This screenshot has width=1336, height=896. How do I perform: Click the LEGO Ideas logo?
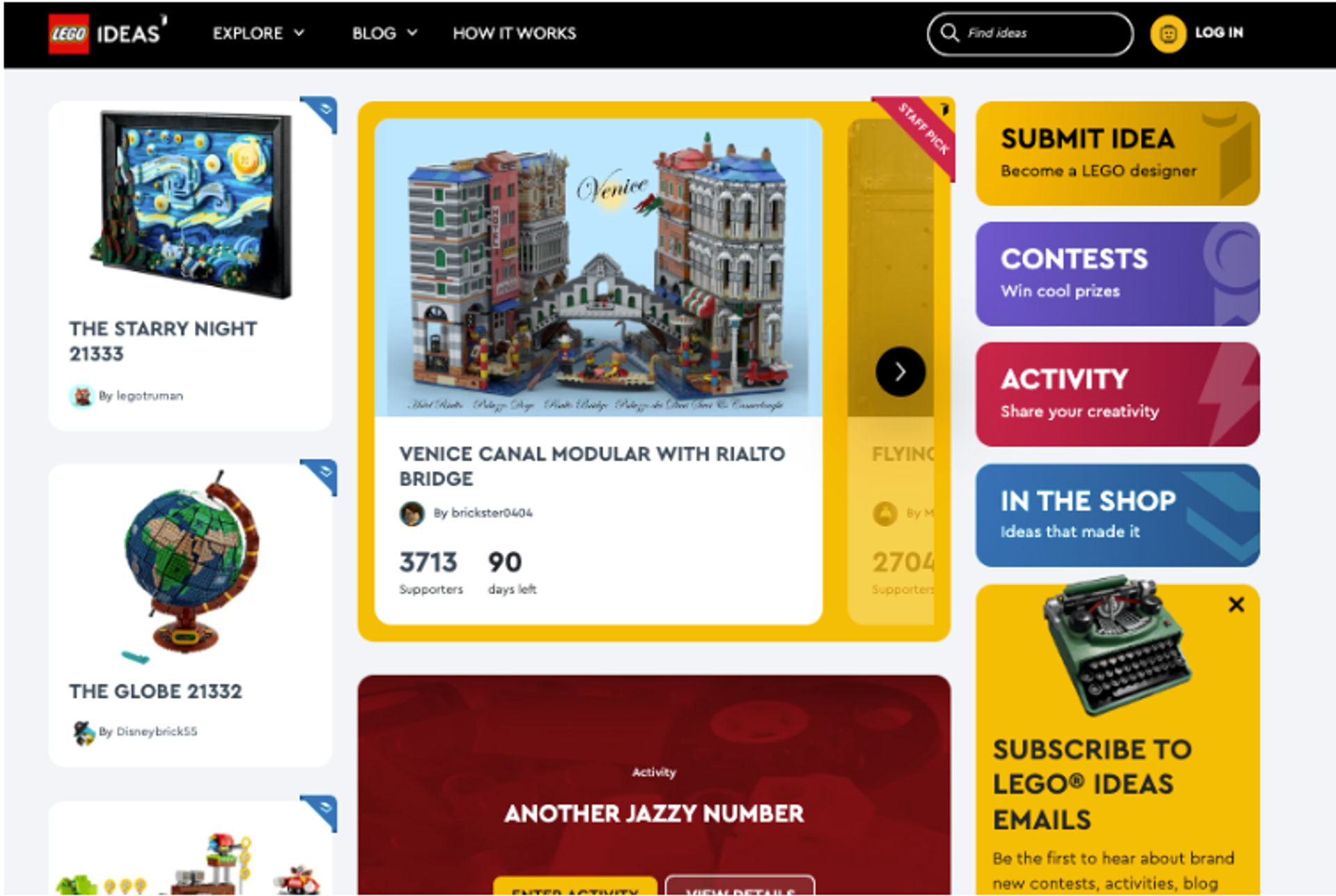pyautogui.click(x=107, y=33)
